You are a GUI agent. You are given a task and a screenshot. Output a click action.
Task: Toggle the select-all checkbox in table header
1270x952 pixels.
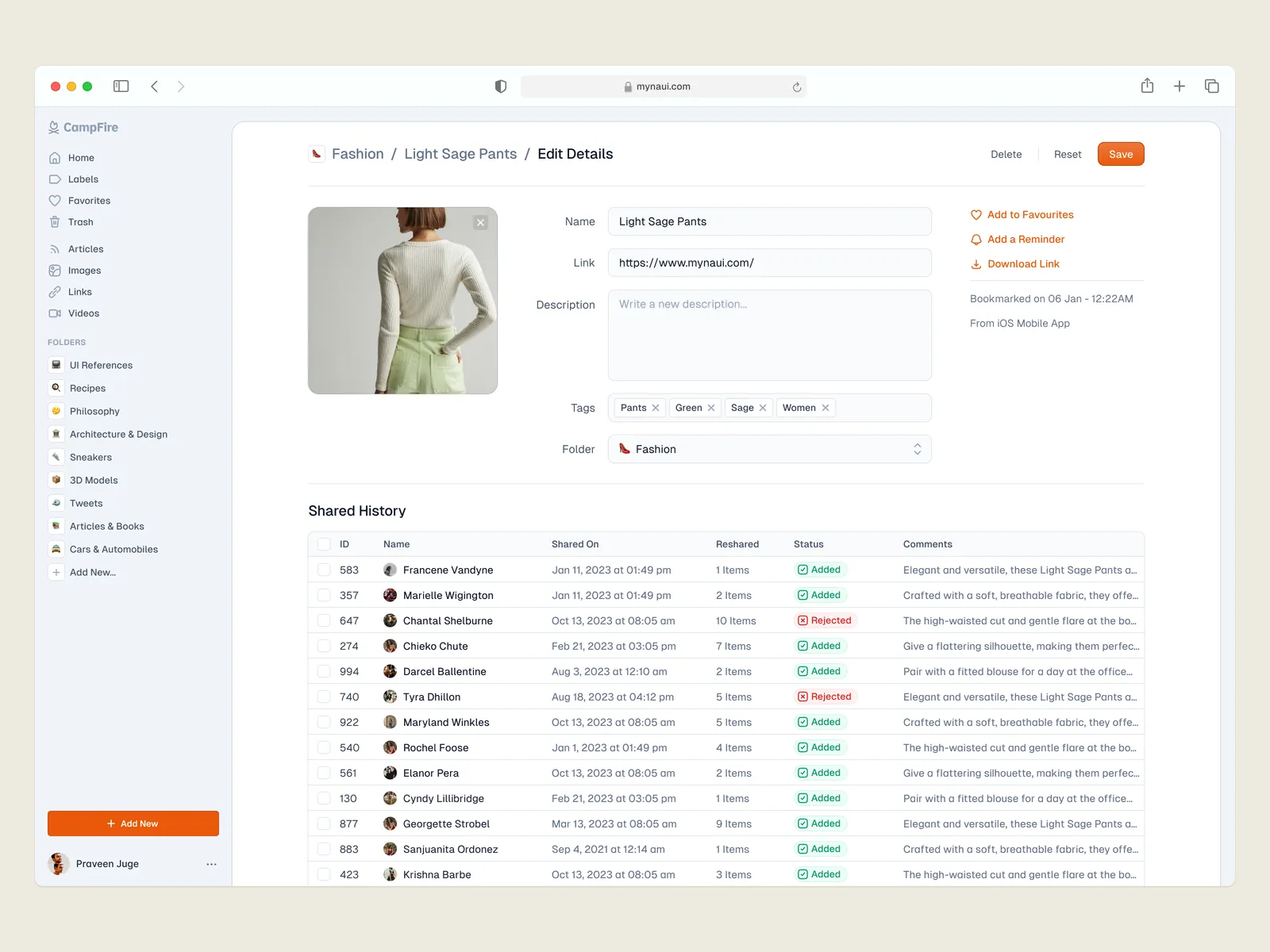(324, 544)
